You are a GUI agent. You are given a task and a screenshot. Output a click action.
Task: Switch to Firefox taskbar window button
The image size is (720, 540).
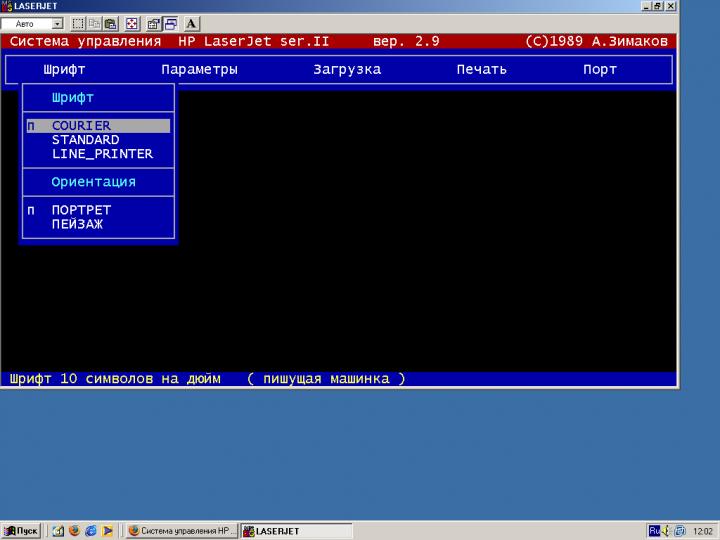[183, 530]
